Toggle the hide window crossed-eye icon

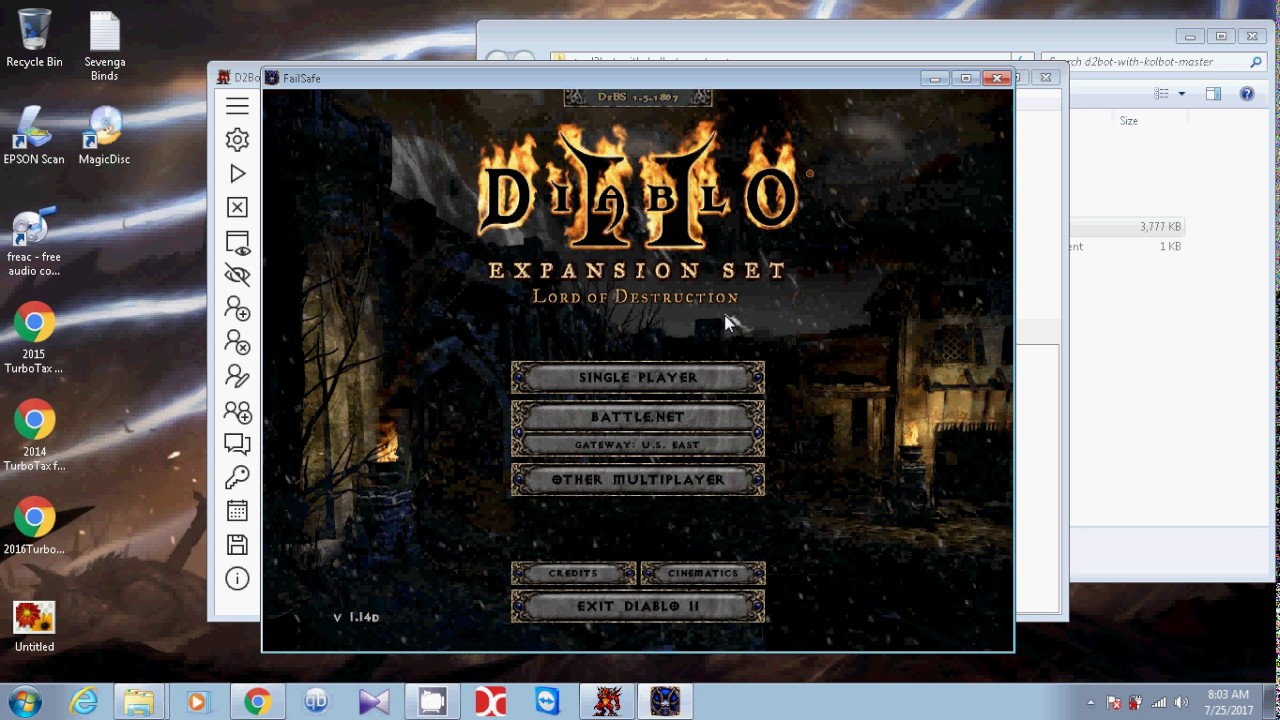tap(237, 275)
